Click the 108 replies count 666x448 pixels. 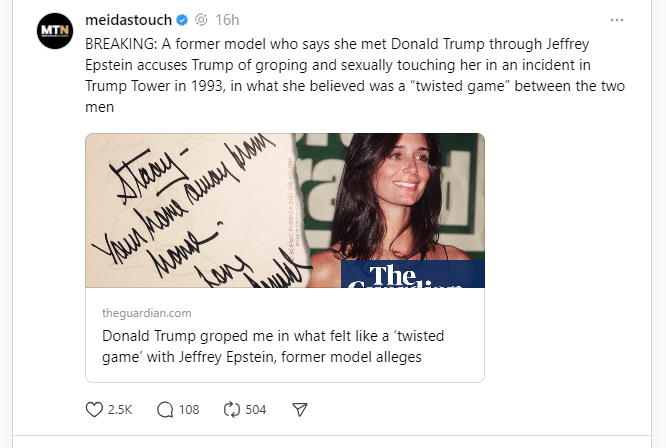click(189, 409)
